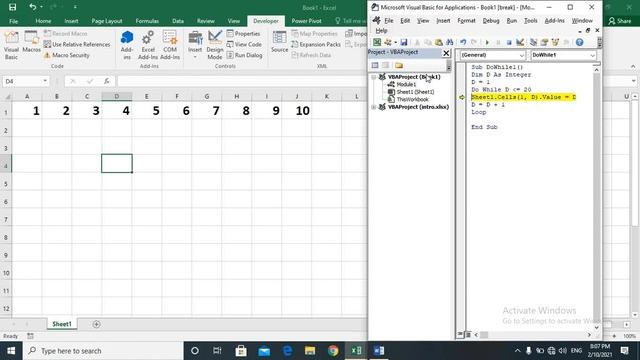Expand VBAProject (intro.xlsx) tree node
This screenshot has height=360, width=640.
373,107
